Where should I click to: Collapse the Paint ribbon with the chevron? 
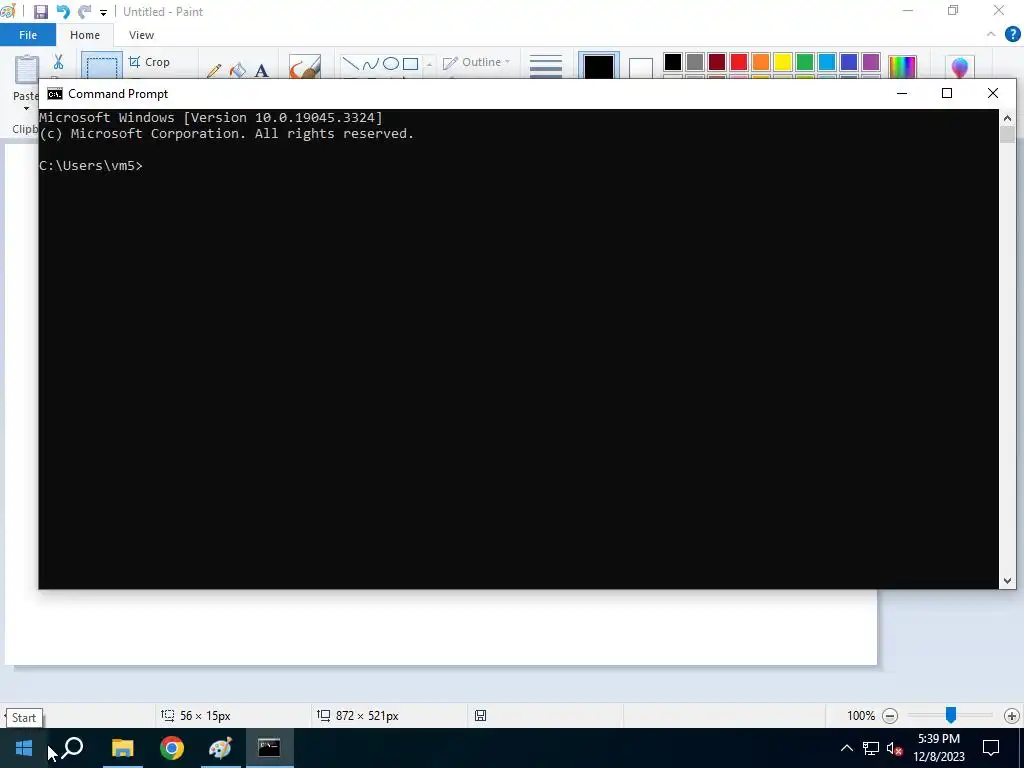991,35
